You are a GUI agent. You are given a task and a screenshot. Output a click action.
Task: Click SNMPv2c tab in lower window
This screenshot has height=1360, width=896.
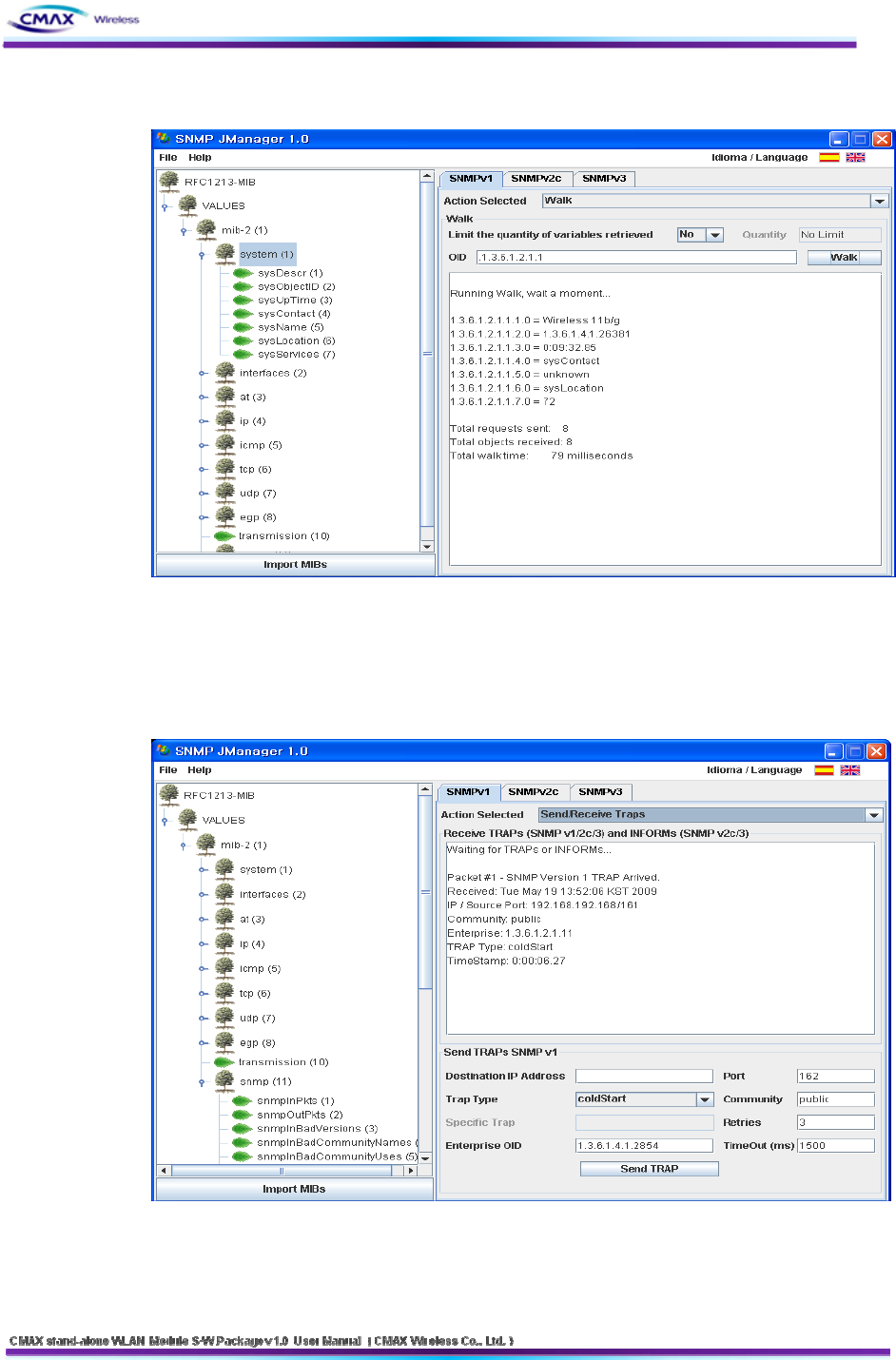pos(534,792)
